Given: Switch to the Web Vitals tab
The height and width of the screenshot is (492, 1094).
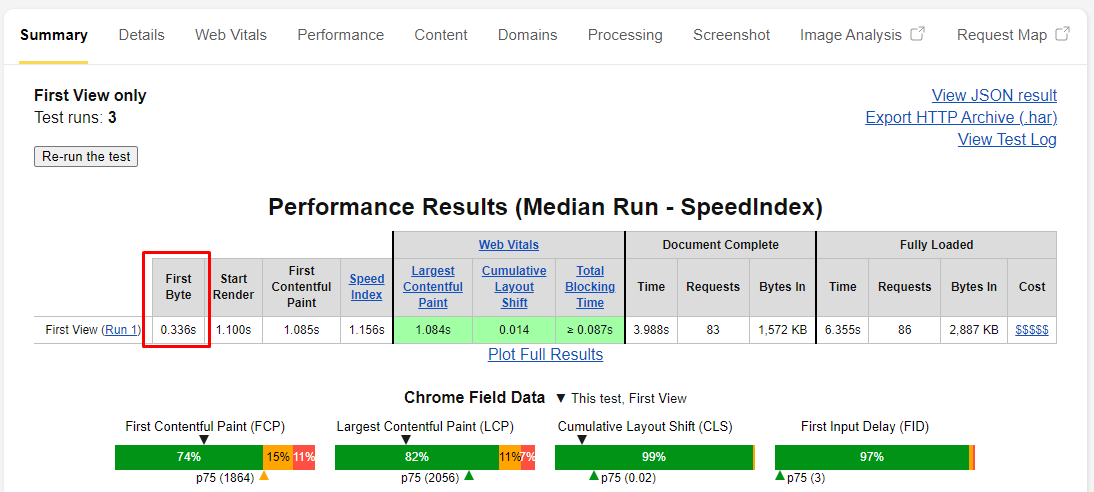Looking at the screenshot, I should pyautogui.click(x=230, y=35).
